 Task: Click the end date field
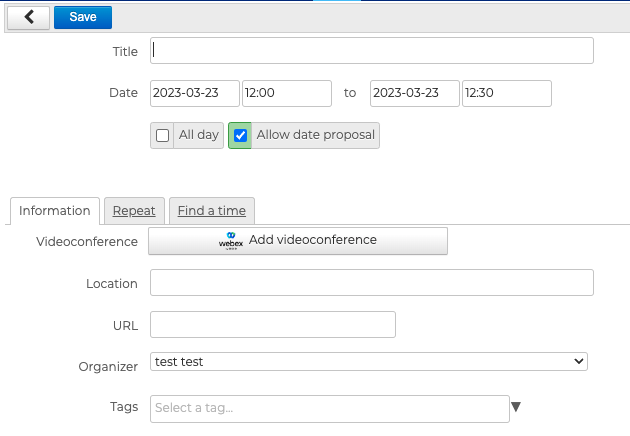point(414,93)
